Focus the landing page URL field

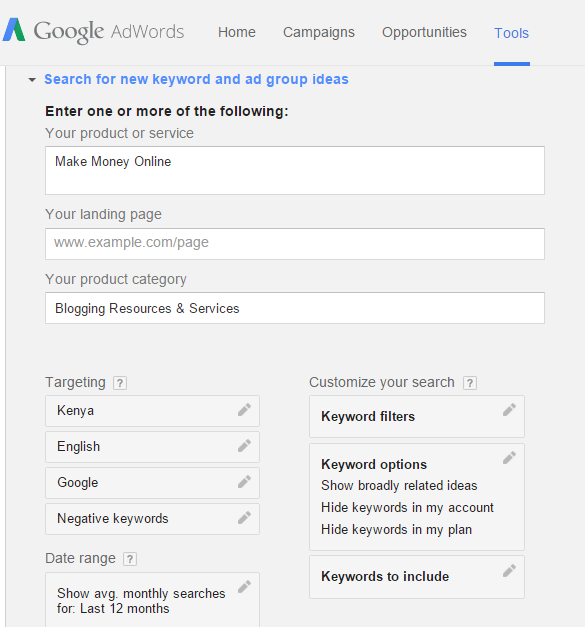point(295,244)
